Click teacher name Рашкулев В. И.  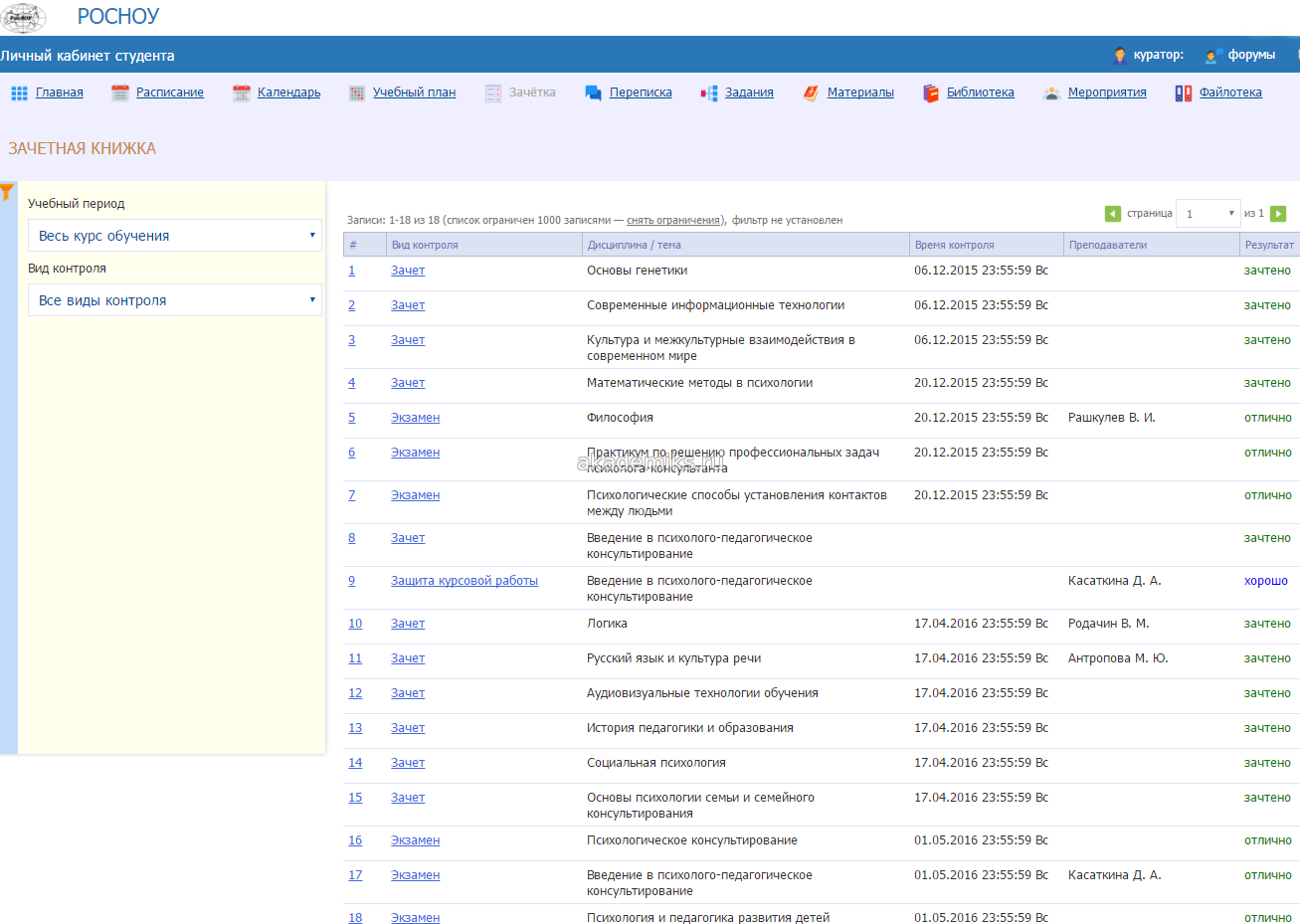[1112, 418]
